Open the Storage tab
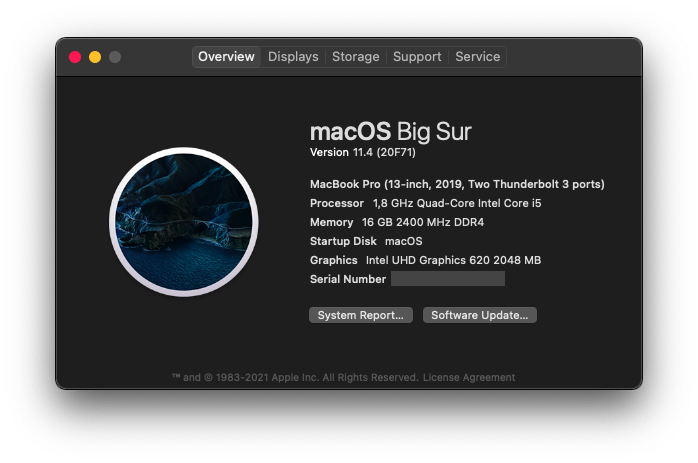 (356, 57)
